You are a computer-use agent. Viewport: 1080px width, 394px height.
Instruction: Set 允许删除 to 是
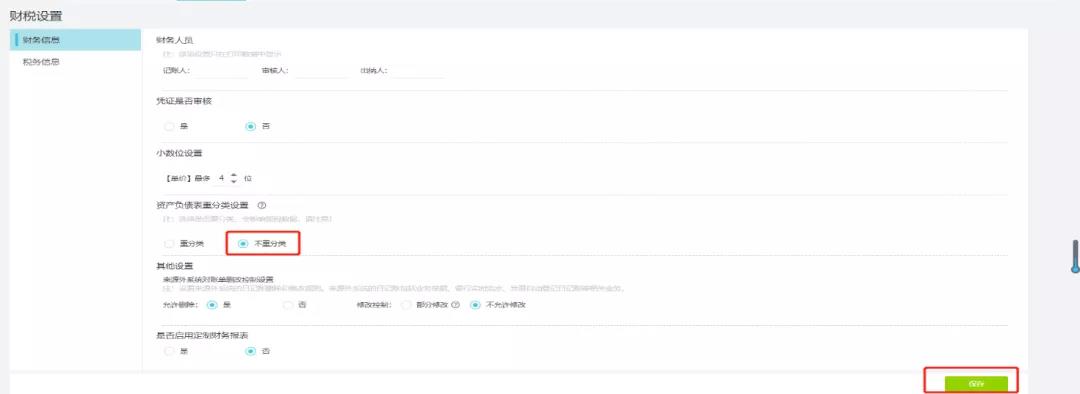click(212, 304)
